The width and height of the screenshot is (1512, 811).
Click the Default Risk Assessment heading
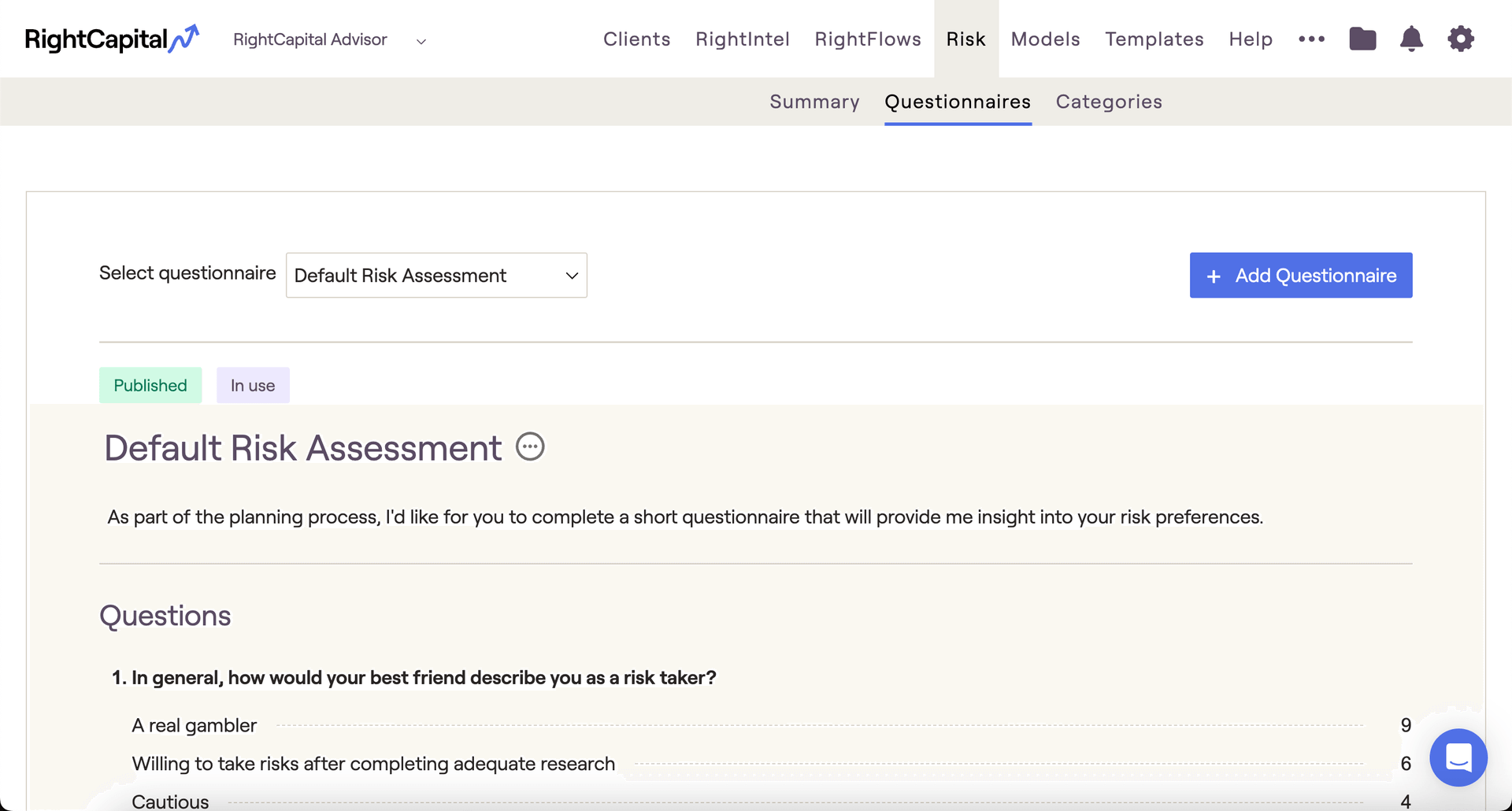point(303,447)
